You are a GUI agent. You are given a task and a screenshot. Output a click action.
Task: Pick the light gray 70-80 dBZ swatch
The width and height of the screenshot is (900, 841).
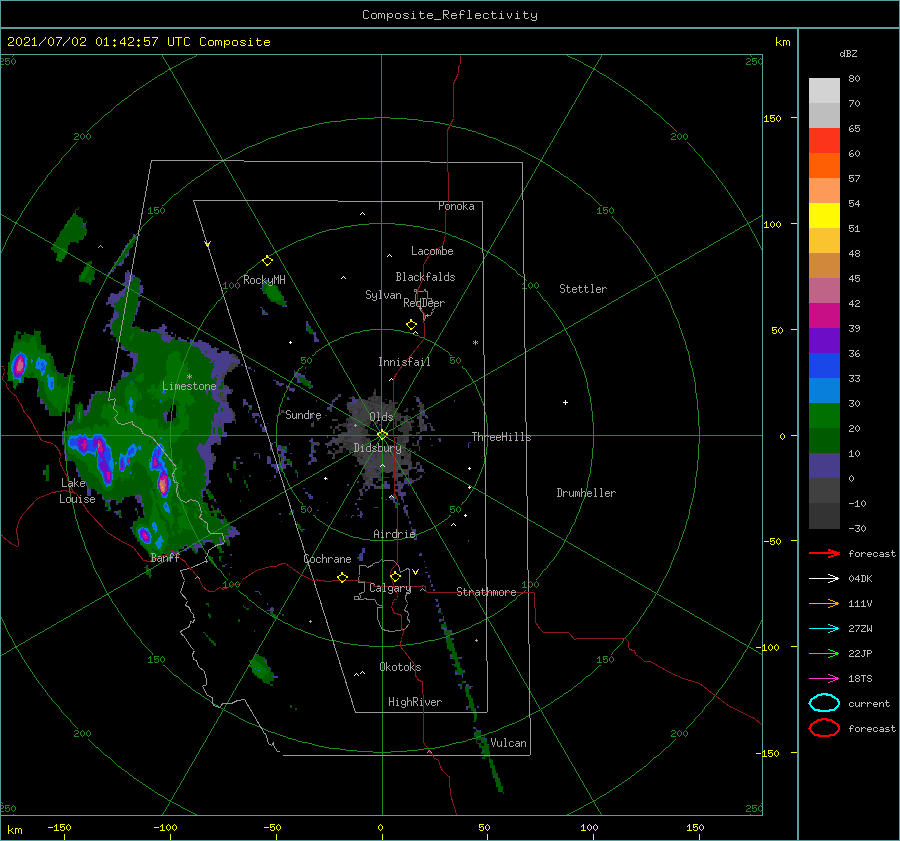(824, 91)
